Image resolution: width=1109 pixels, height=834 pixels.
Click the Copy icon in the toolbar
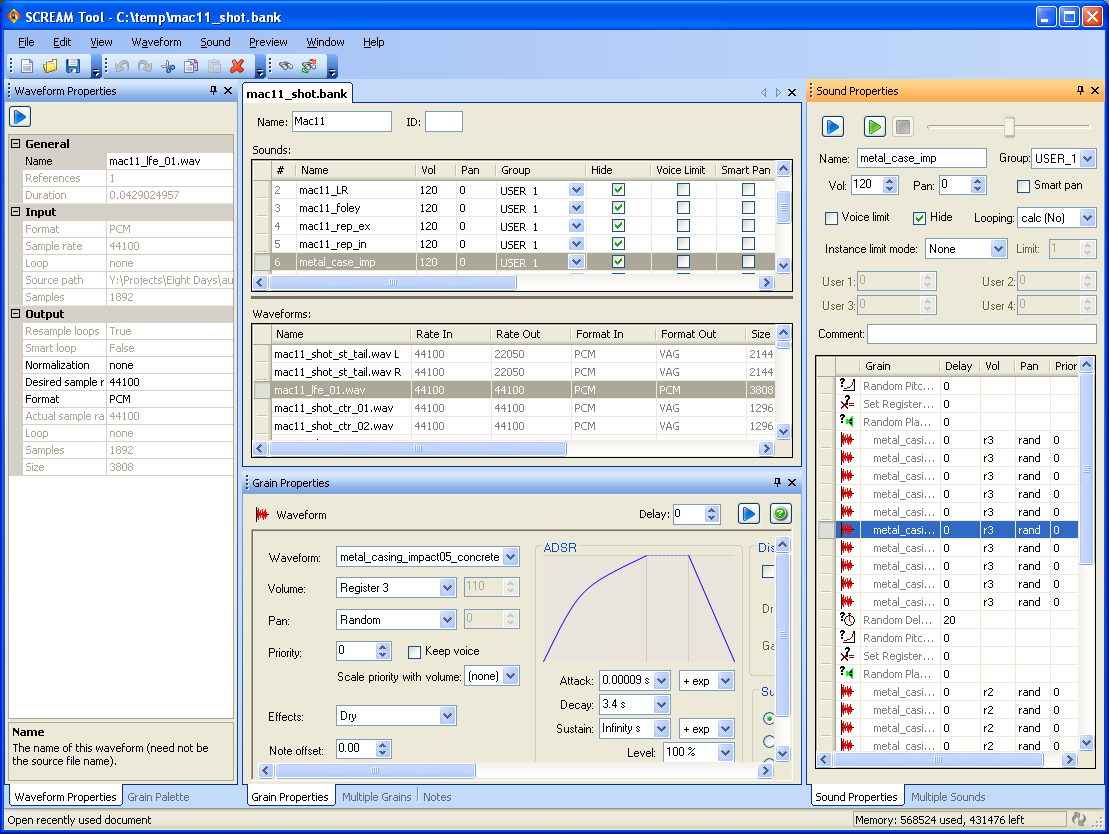coord(191,66)
